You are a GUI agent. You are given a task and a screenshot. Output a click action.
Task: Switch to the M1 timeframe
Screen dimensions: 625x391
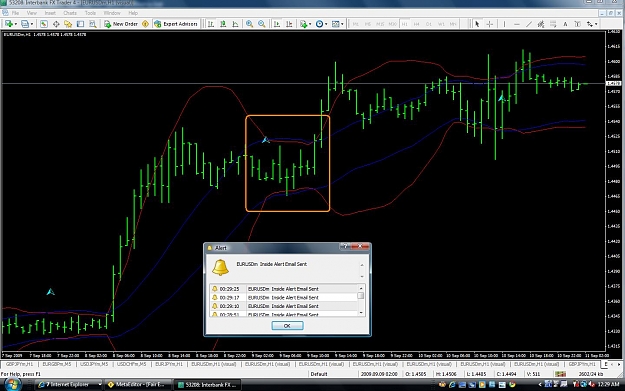point(356,24)
